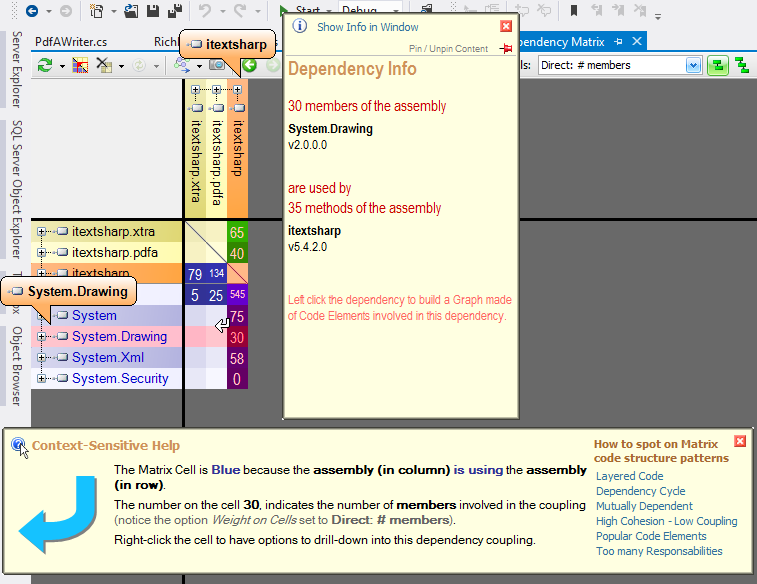This screenshot has height=584, width=757.
Task: Close the Dependency Matrix tab
Action: [x=637, y=42]
